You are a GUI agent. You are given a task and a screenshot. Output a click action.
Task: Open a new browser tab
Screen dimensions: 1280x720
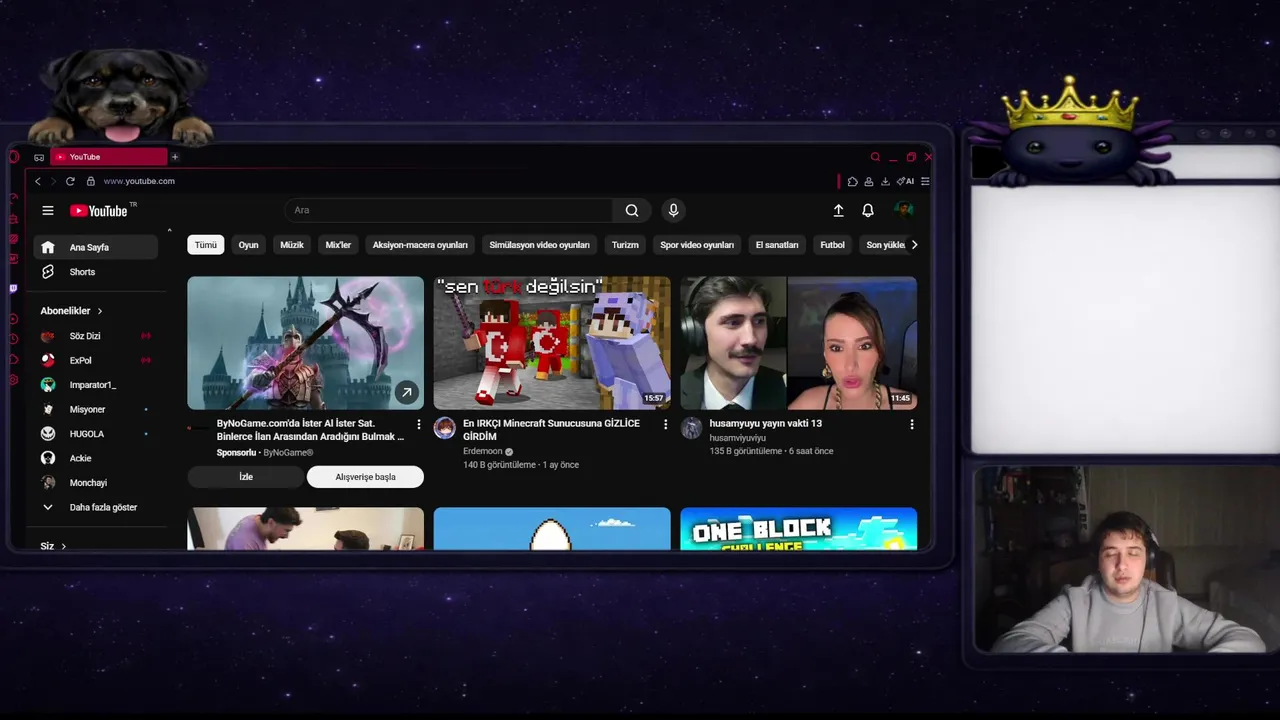click(x=175, y=157)
